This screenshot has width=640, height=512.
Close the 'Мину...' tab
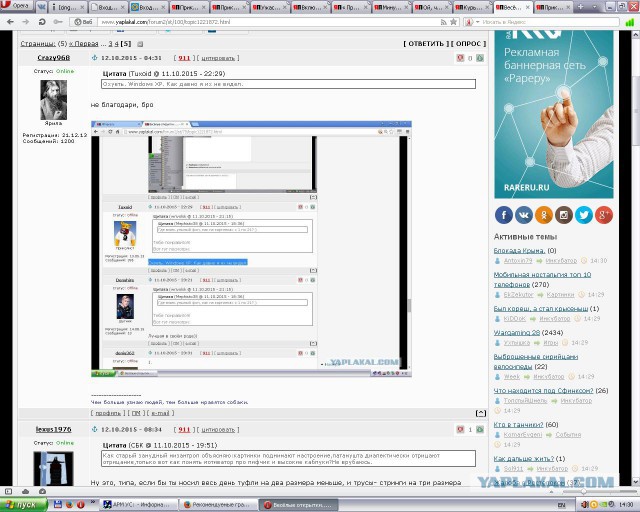[x=406, y=7]
